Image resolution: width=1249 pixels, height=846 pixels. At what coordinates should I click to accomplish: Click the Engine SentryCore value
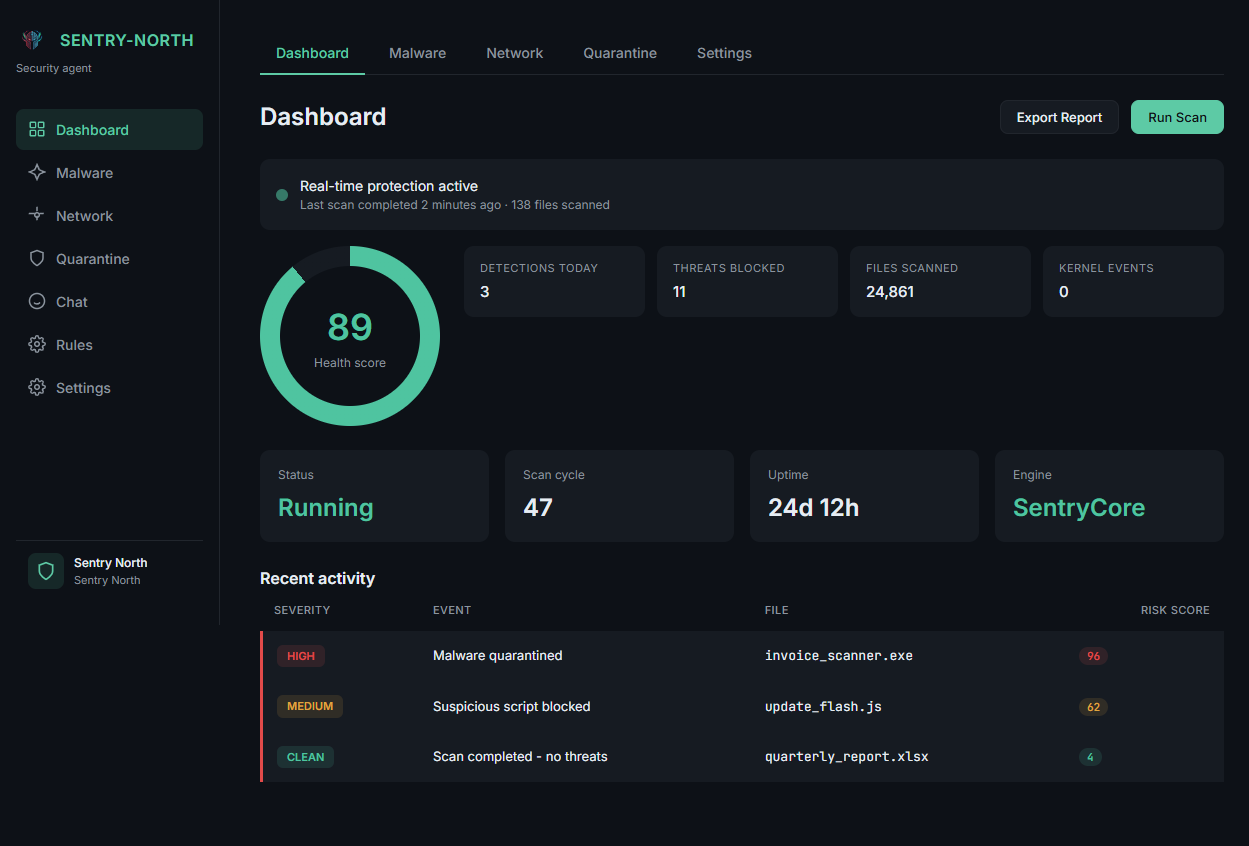tap(1079, 507)
